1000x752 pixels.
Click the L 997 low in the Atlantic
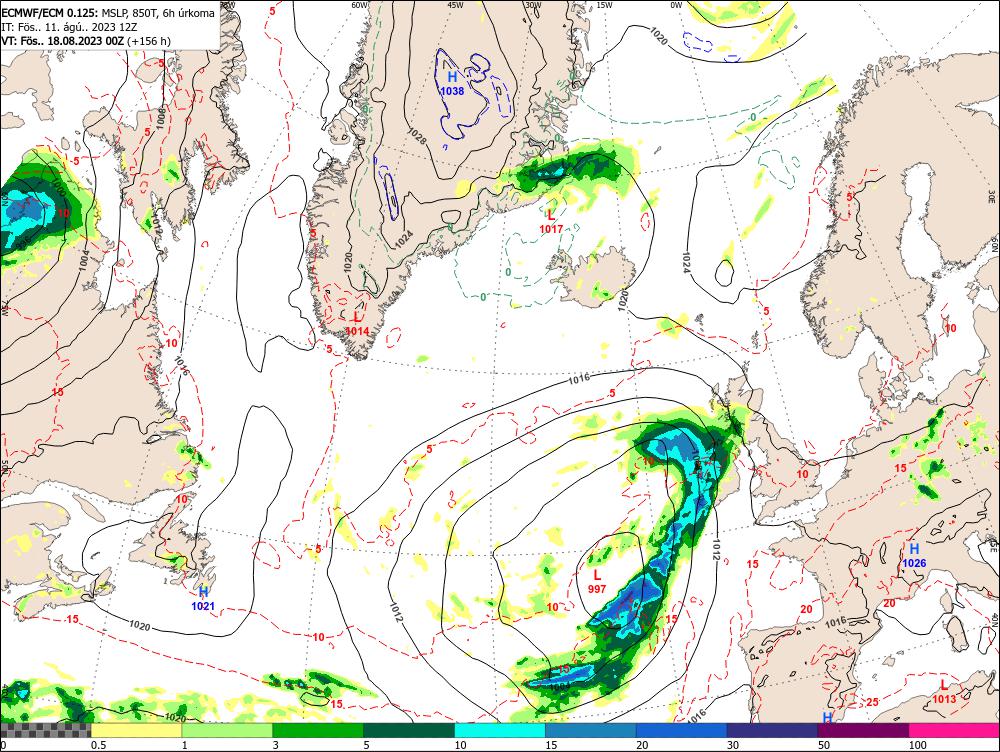pyautogui.click(x=597, y=582)
